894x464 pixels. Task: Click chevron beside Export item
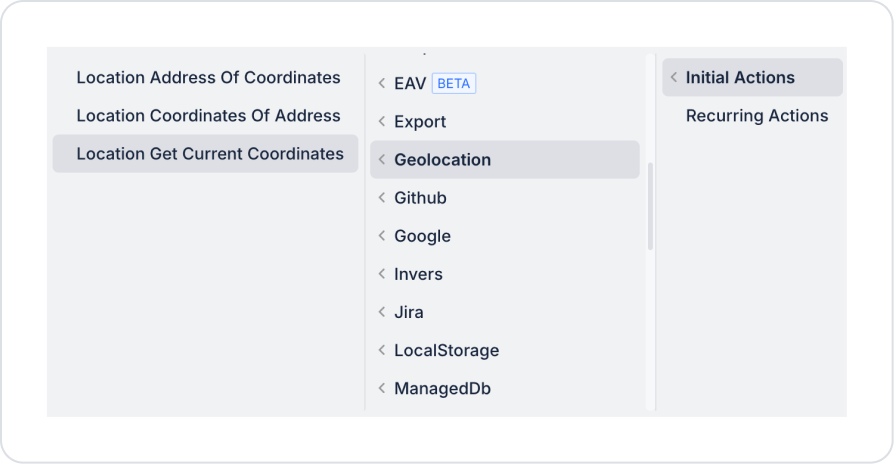382,122
